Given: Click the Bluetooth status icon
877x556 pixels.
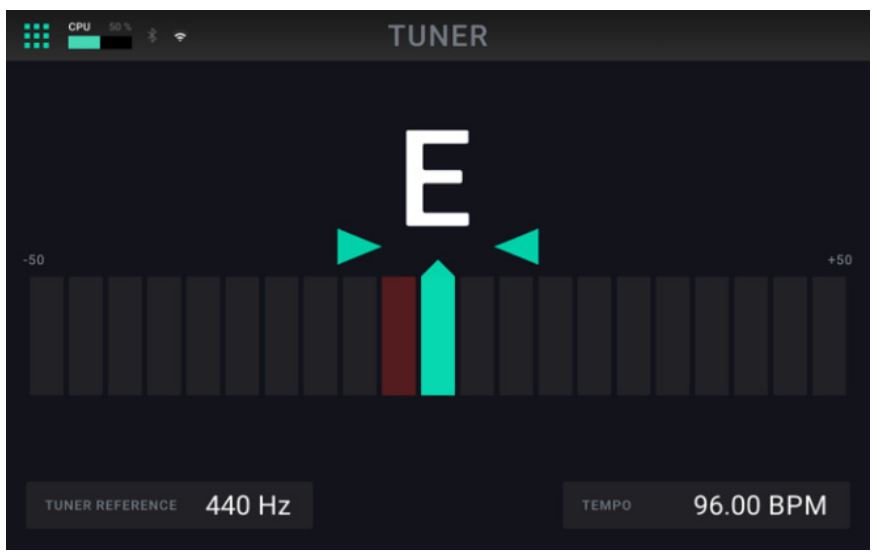Looking at the screenshot, I should click(152, 36).
